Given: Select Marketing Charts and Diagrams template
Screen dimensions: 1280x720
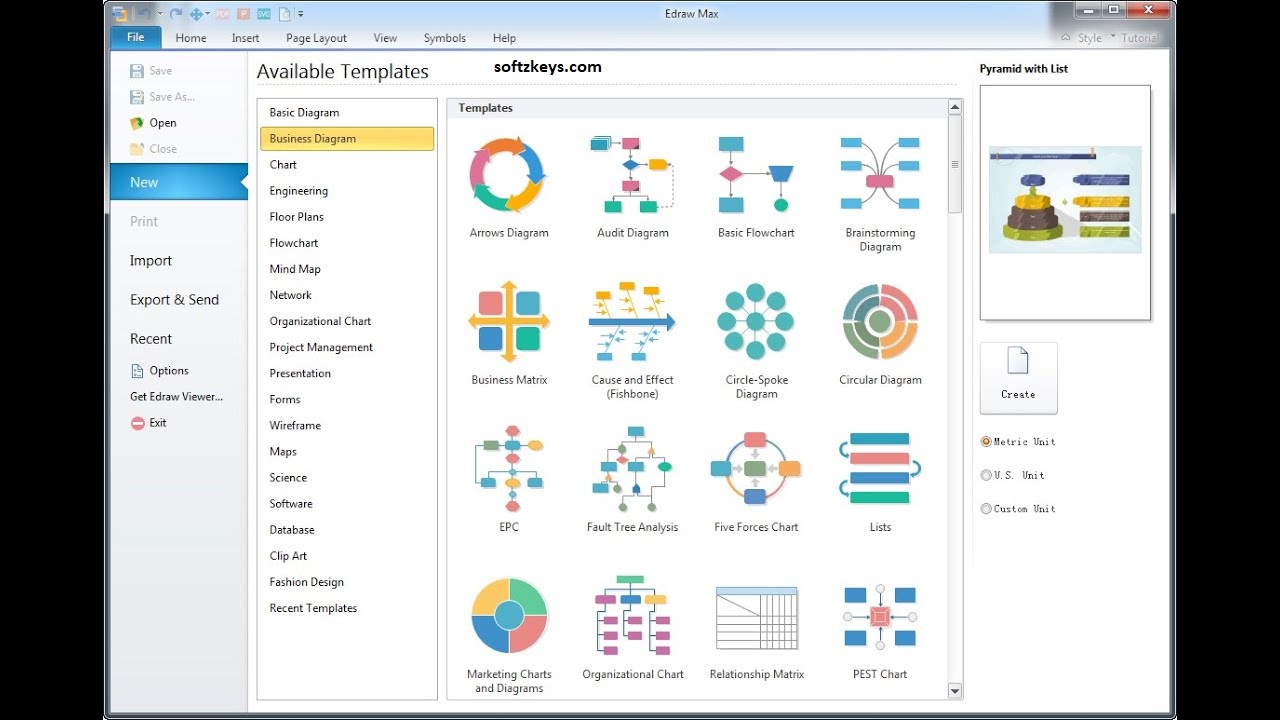Looking at the screenshot, I should point(509,634).
